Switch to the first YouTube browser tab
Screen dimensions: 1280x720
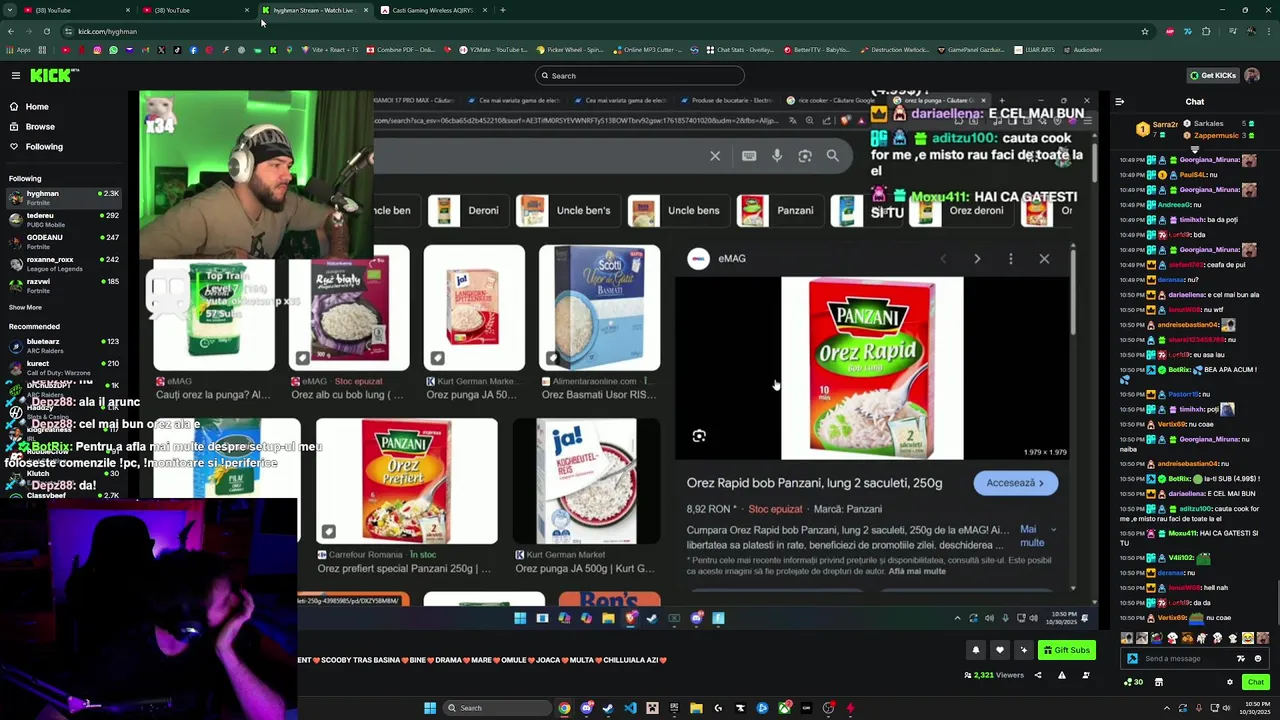(75, 10)
